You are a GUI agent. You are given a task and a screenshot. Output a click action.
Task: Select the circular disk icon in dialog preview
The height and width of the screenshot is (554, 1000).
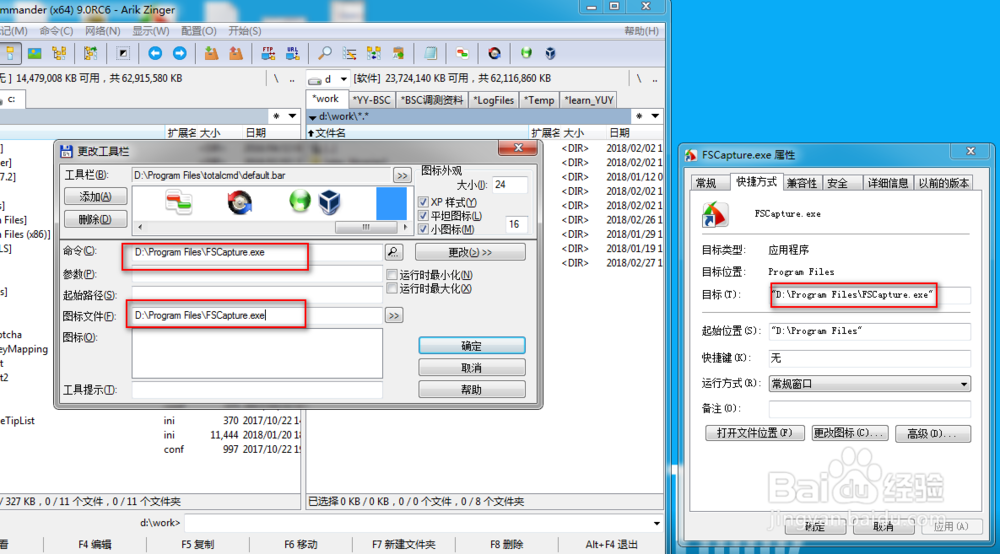click(x=240, y=203)
